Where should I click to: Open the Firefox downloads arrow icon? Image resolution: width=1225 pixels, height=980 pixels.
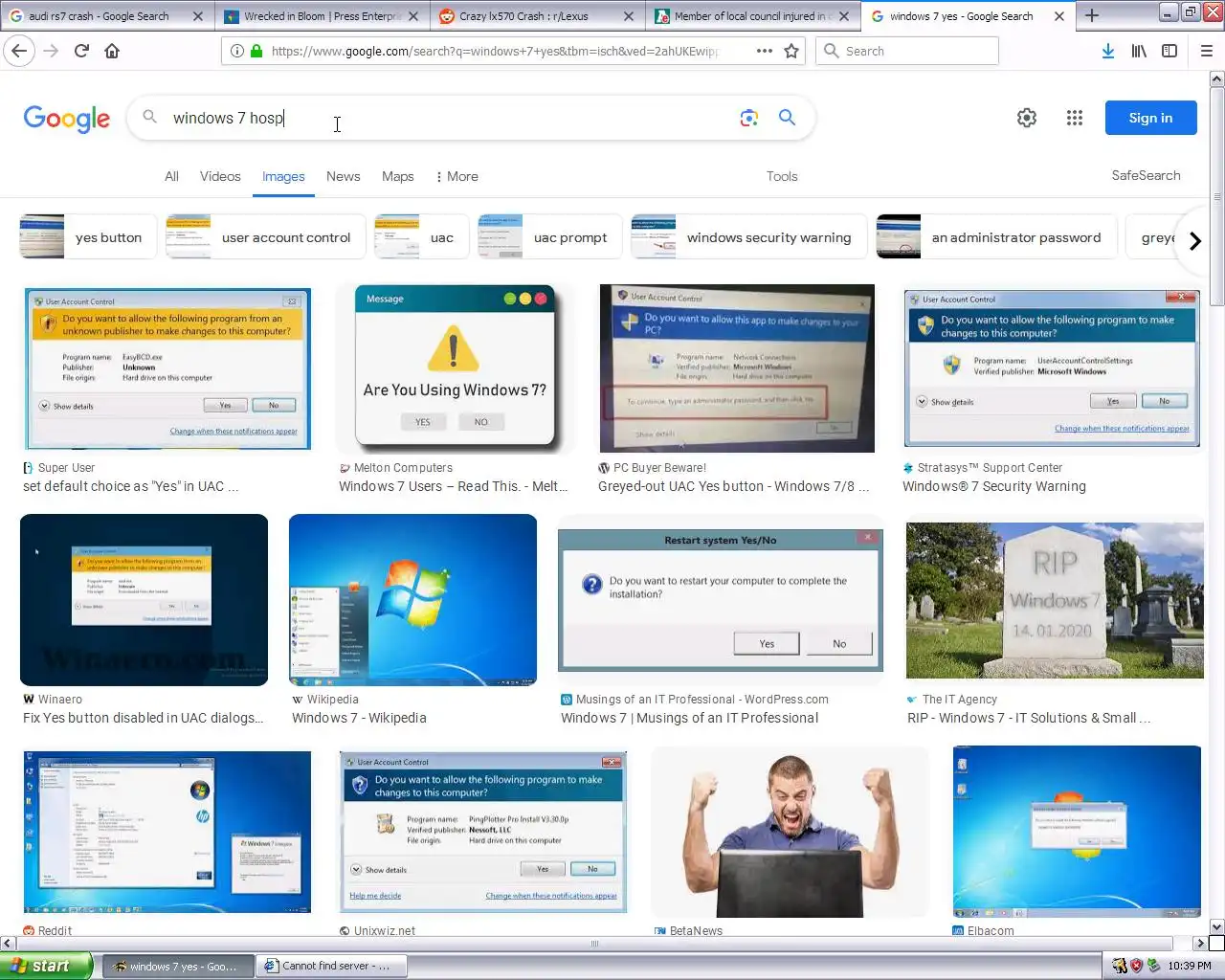tap(1108, 51)
